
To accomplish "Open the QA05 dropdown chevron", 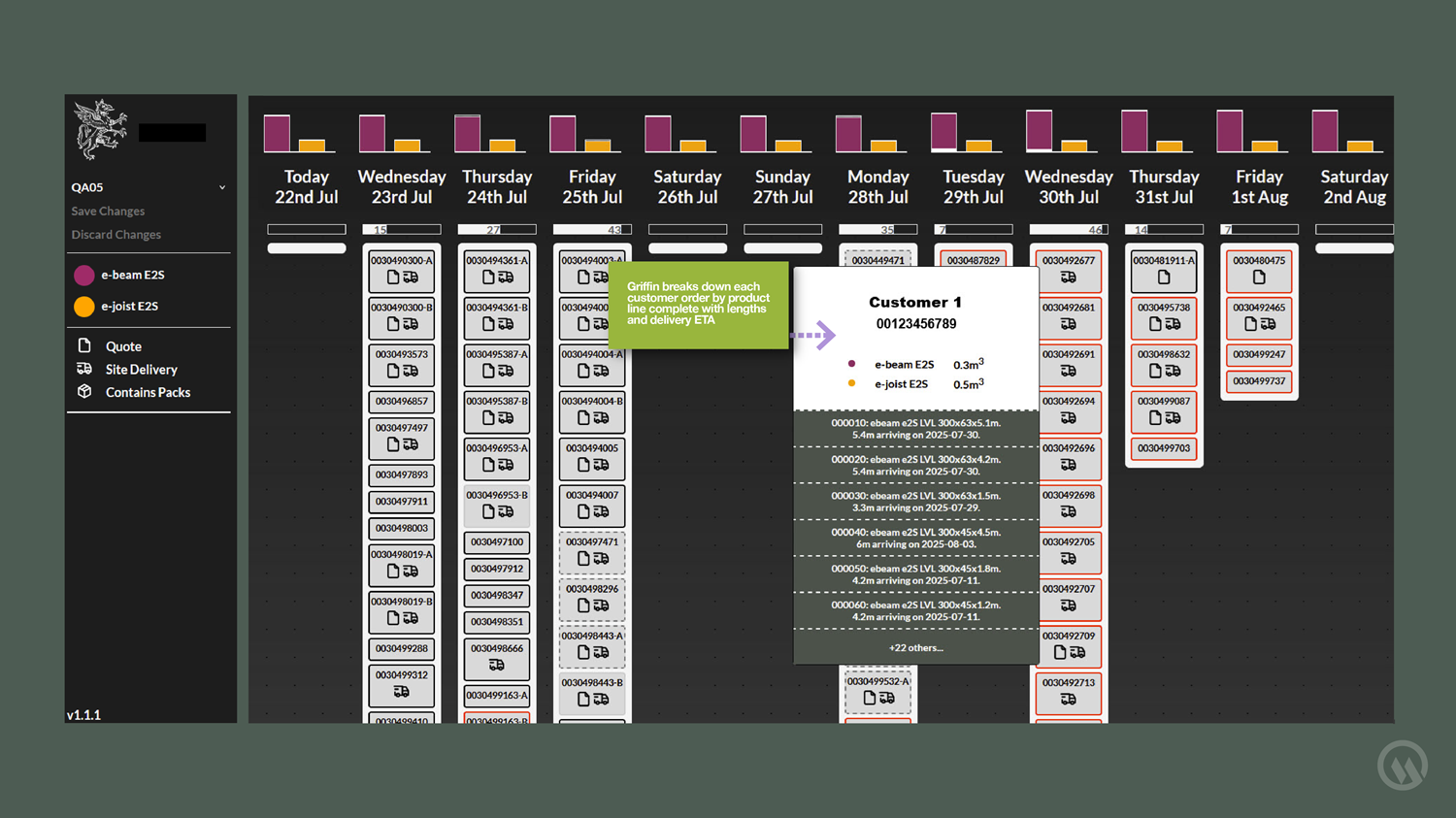I will pyautogui.click(x=222, y=187).
